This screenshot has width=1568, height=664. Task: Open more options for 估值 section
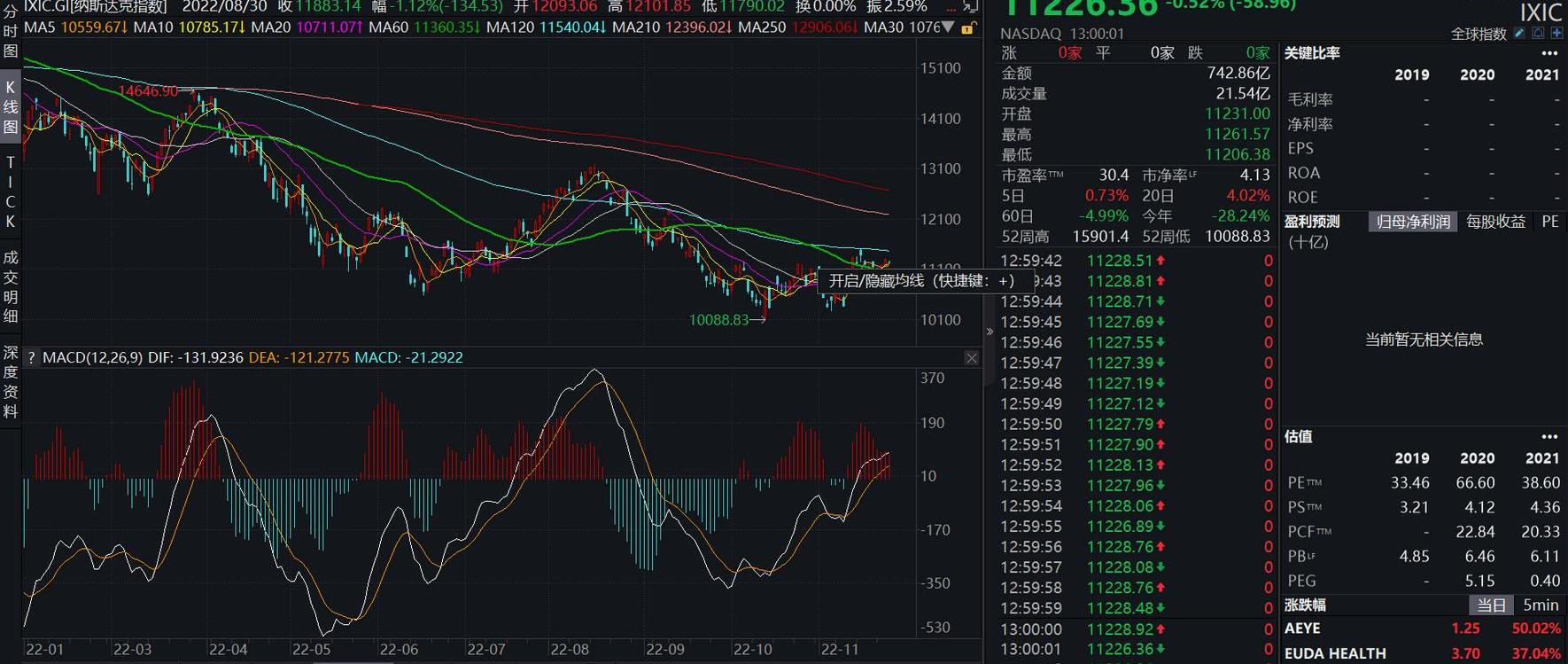(1549, 436)
